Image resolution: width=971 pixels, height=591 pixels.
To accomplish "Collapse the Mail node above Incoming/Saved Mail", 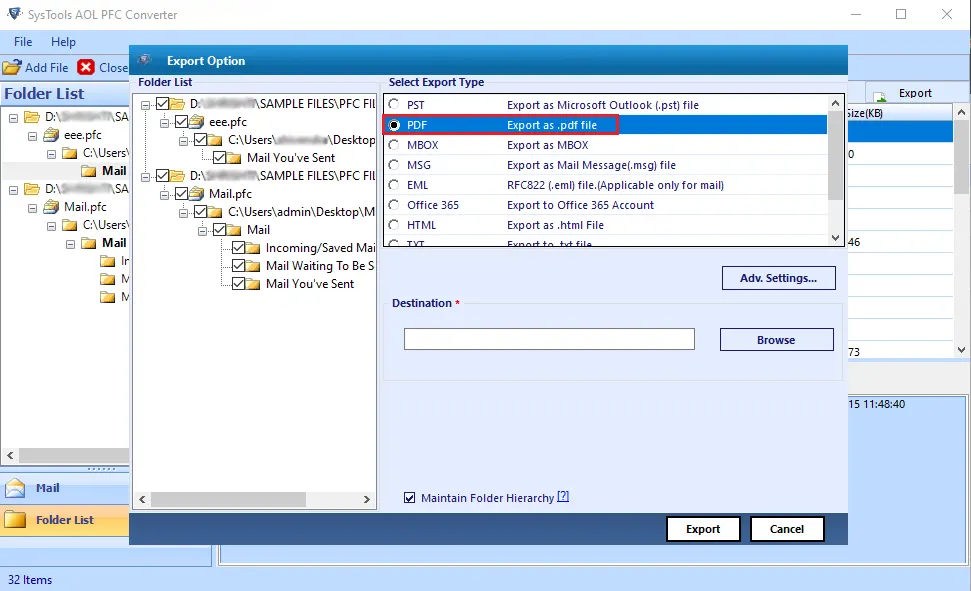I will (x=202, y=230).
